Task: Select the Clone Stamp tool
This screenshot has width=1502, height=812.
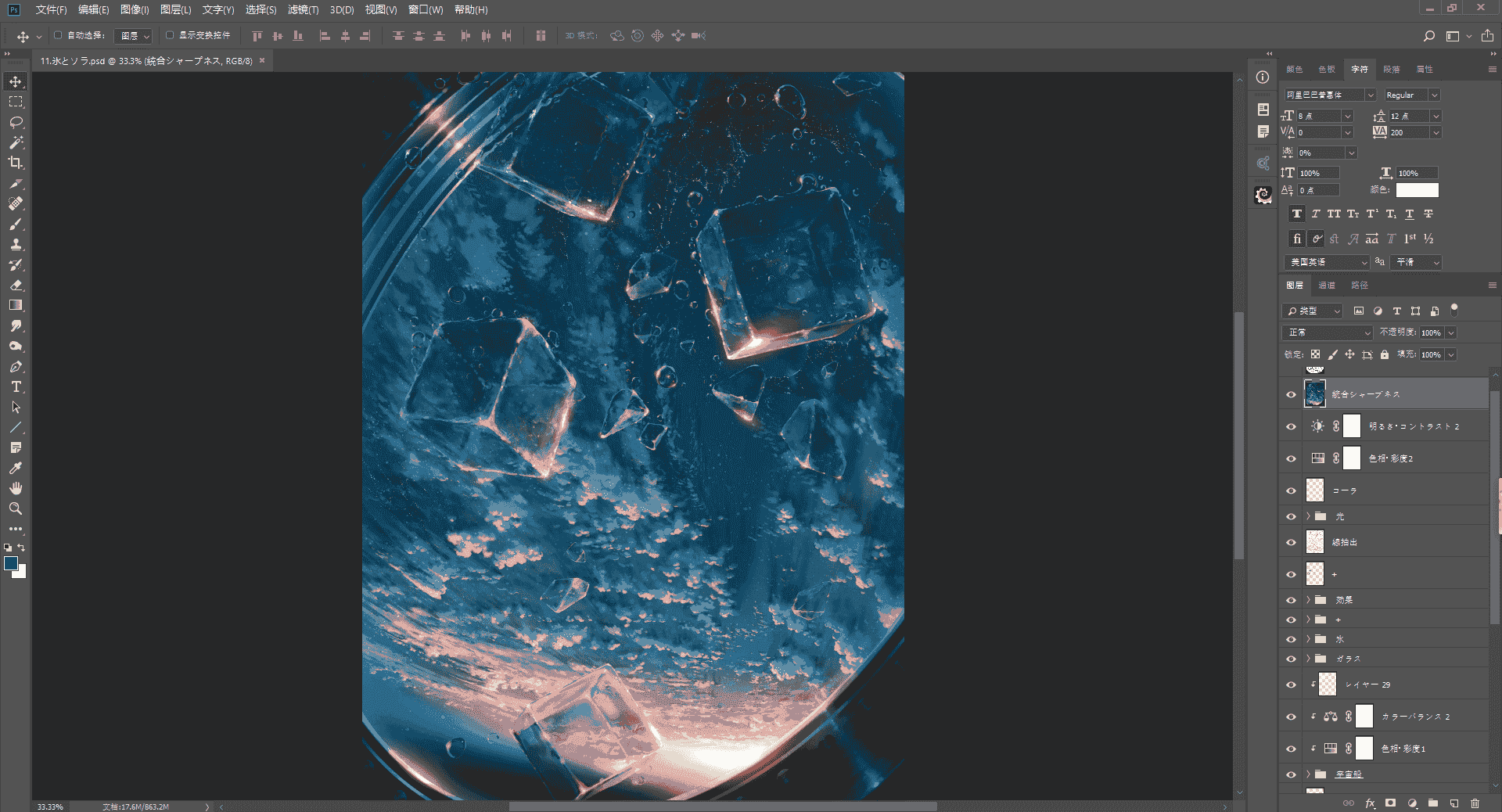Action: pyautogui.click(x=16, y=244)
